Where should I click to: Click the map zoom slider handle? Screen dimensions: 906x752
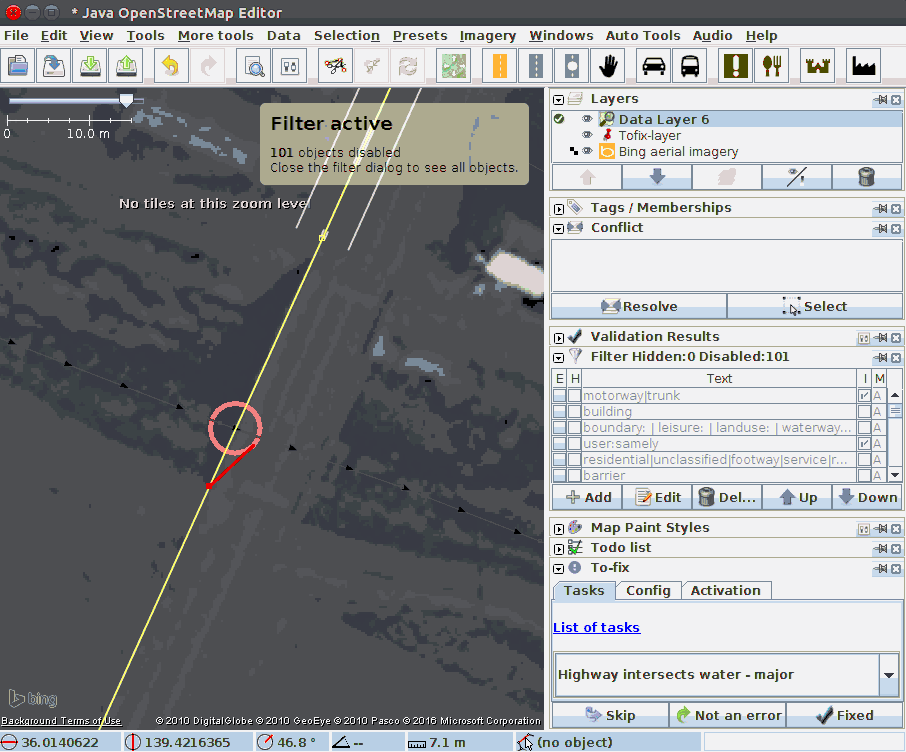(126, 100)
